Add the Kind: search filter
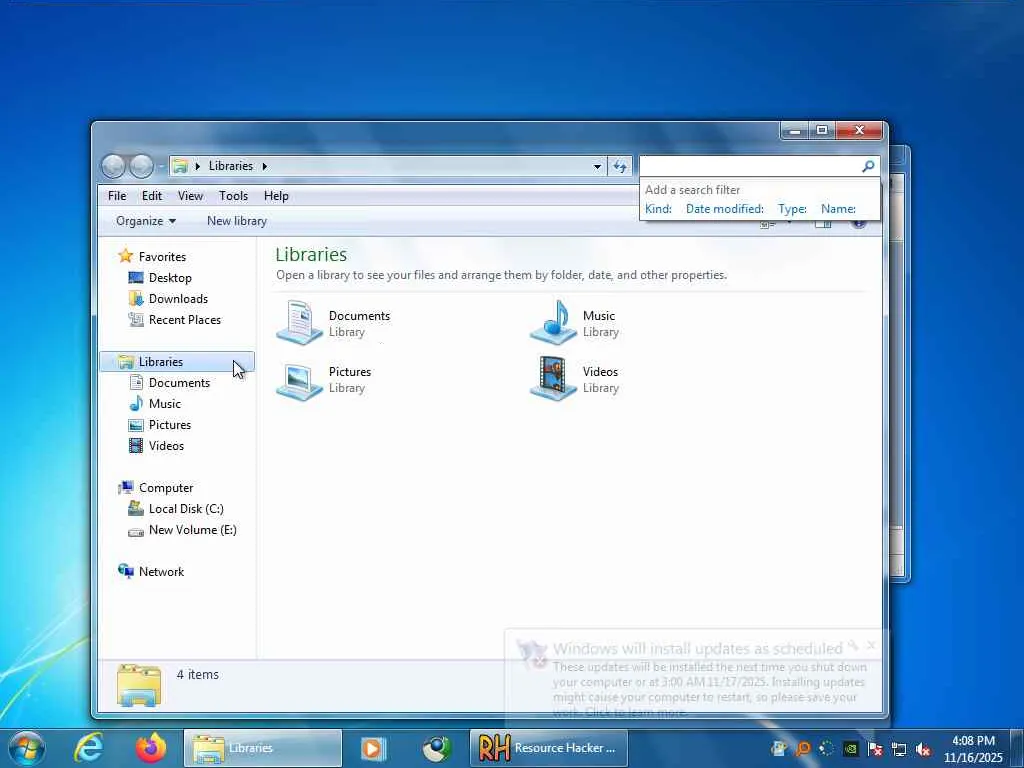Image resolution: width=1024 pixels, height=768 pixels. pyautogui.click(x=658, y=209)
